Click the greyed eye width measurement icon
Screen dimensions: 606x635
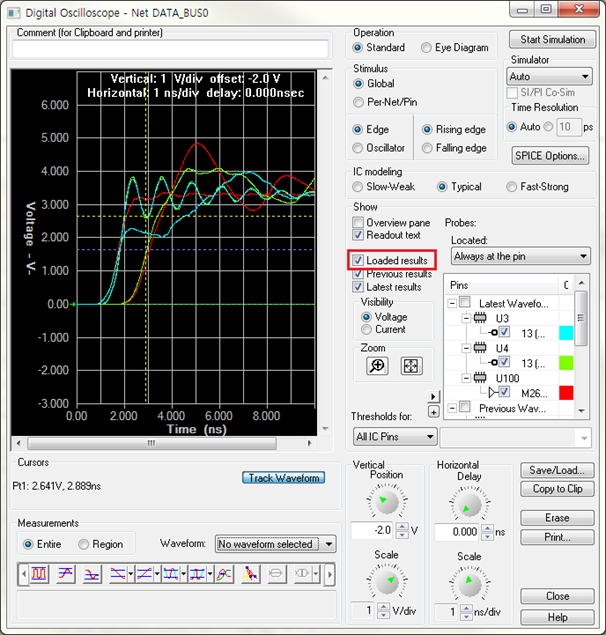(x=302, y=574)
